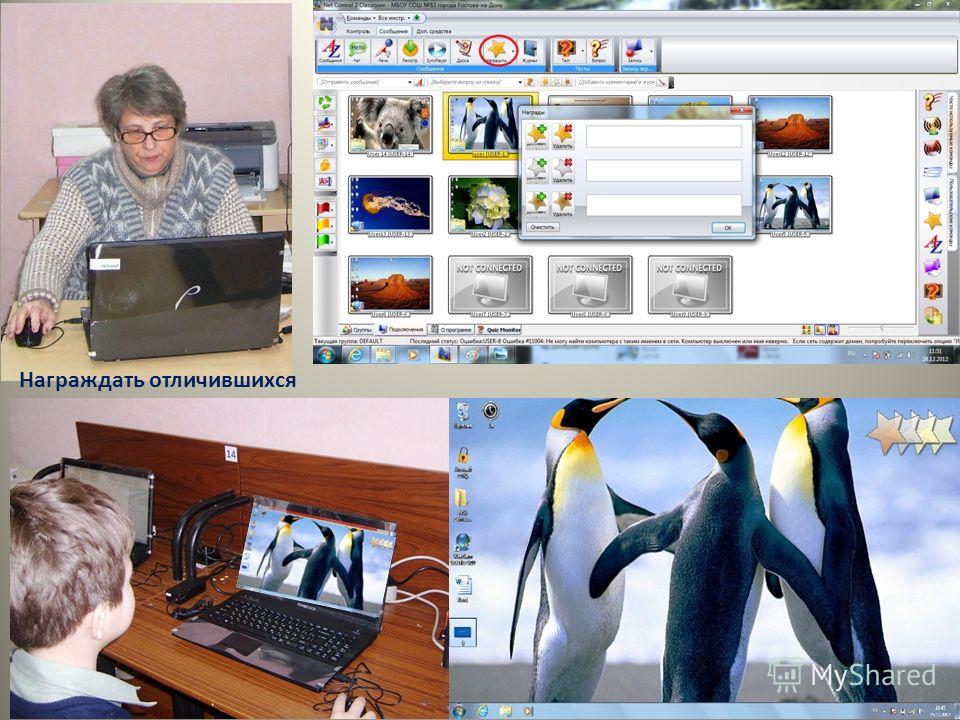
Task: Select the red flag in the left sidebar
Action: tap(324, 208)
